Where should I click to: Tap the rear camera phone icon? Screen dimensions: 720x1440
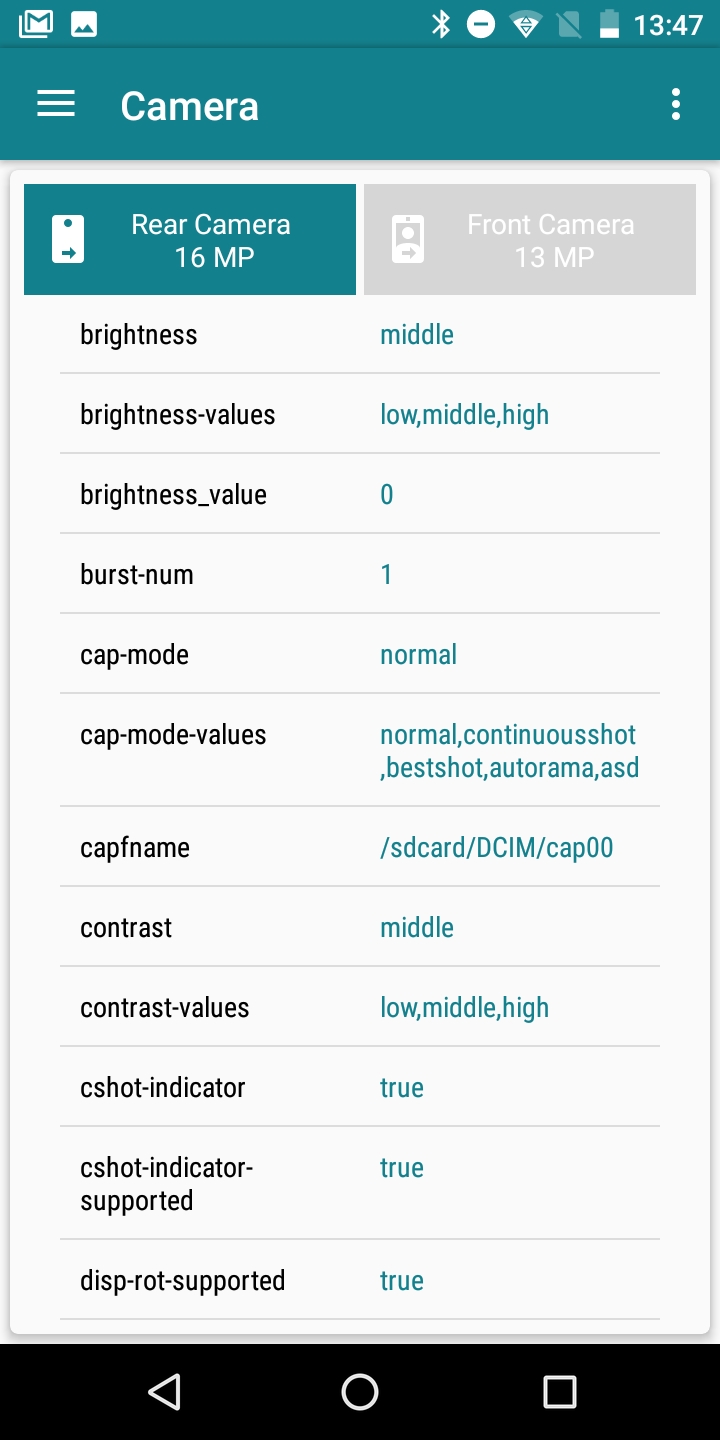click(68, 240)
